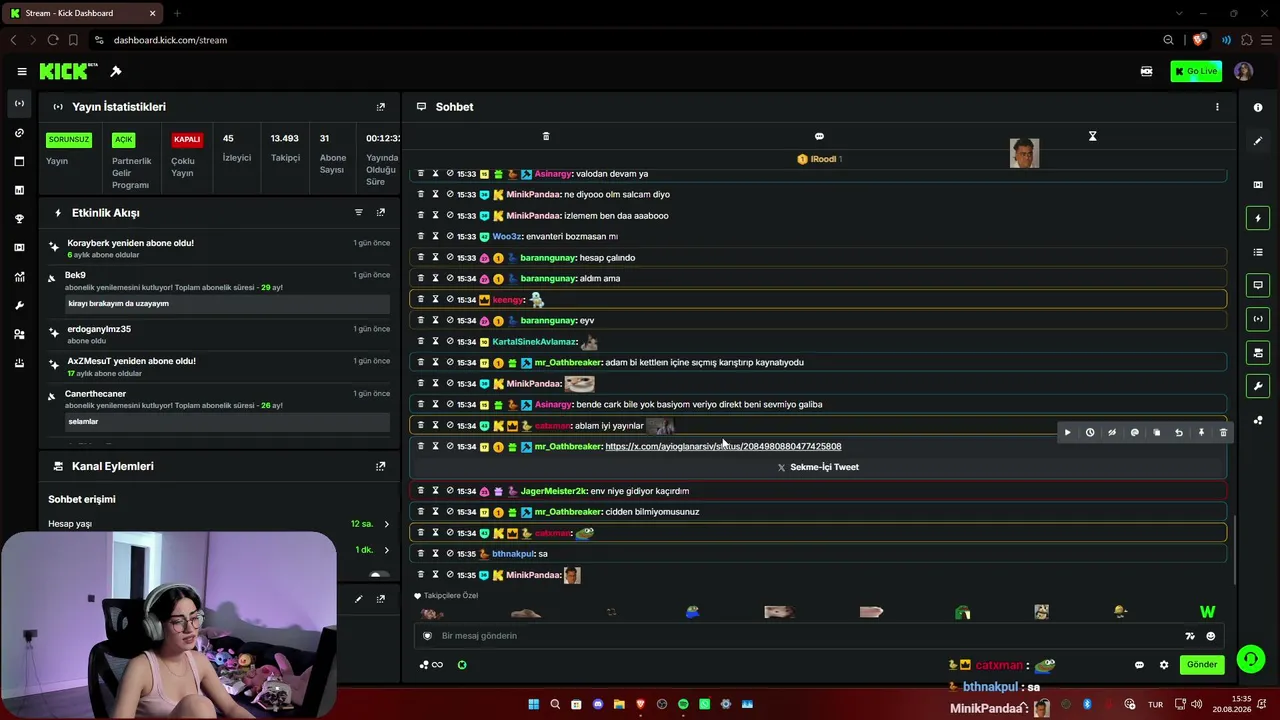Click the pin icon in message action toolbar
Viewport: 1280px width, 720px height.
(1201, 433)
